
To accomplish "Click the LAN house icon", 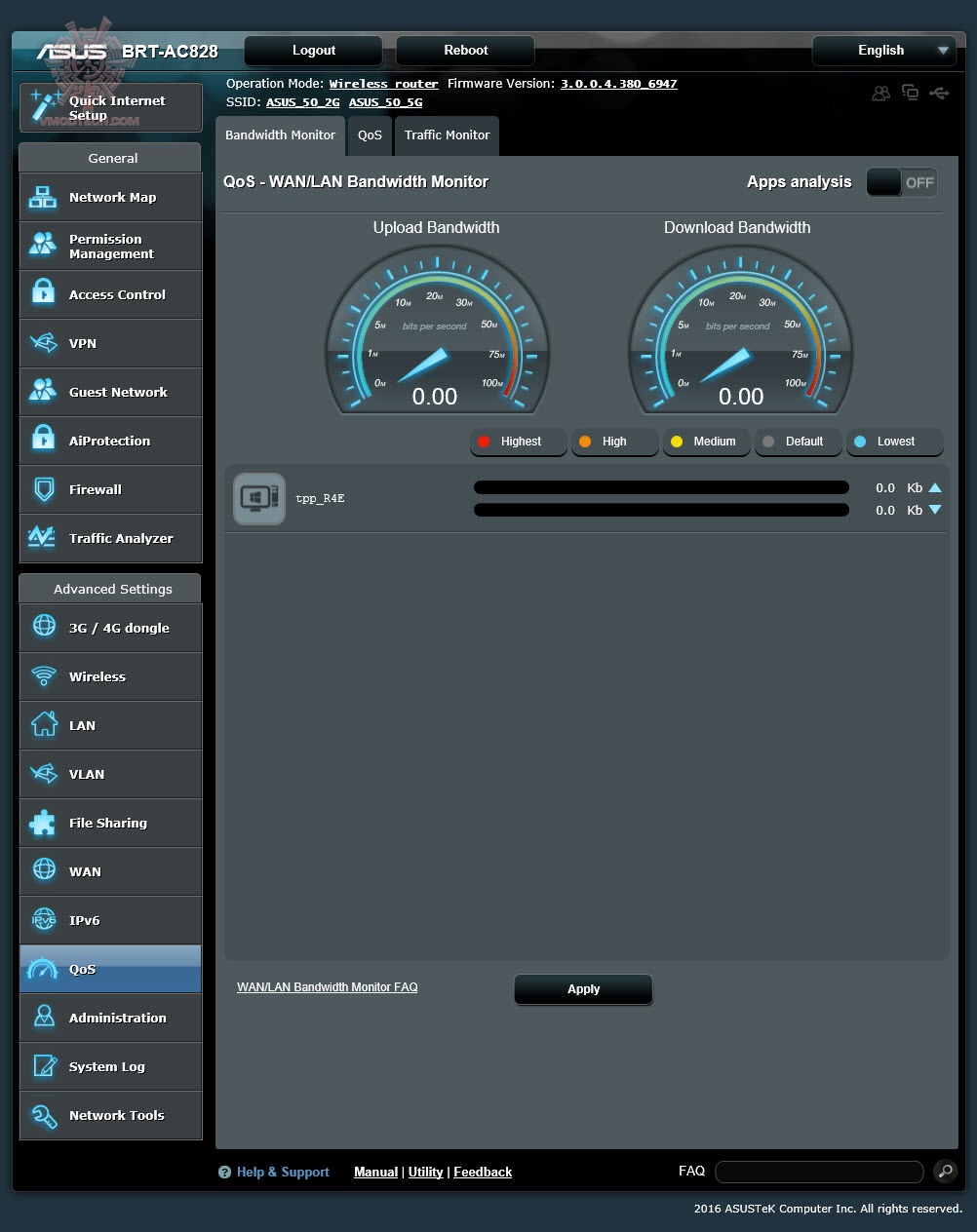I will pyautogui.click(x=44, y=724).
